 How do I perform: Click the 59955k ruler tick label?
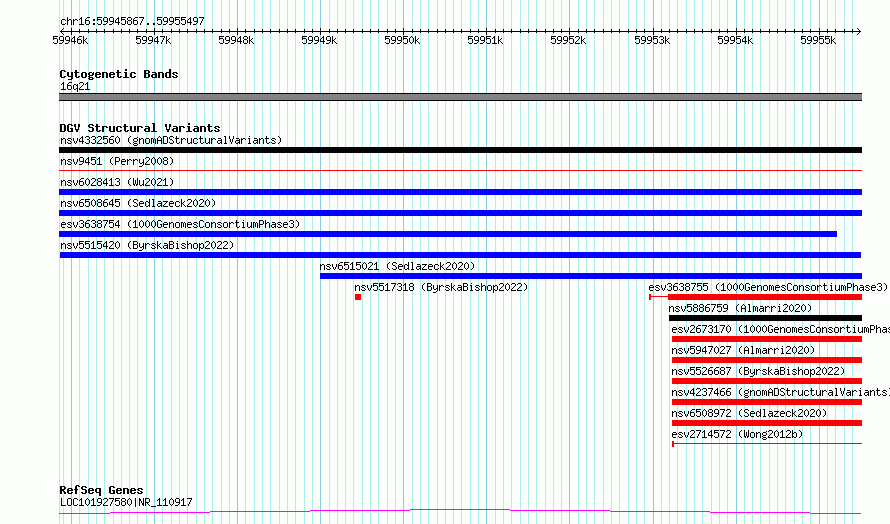click(x=818, y=40)
